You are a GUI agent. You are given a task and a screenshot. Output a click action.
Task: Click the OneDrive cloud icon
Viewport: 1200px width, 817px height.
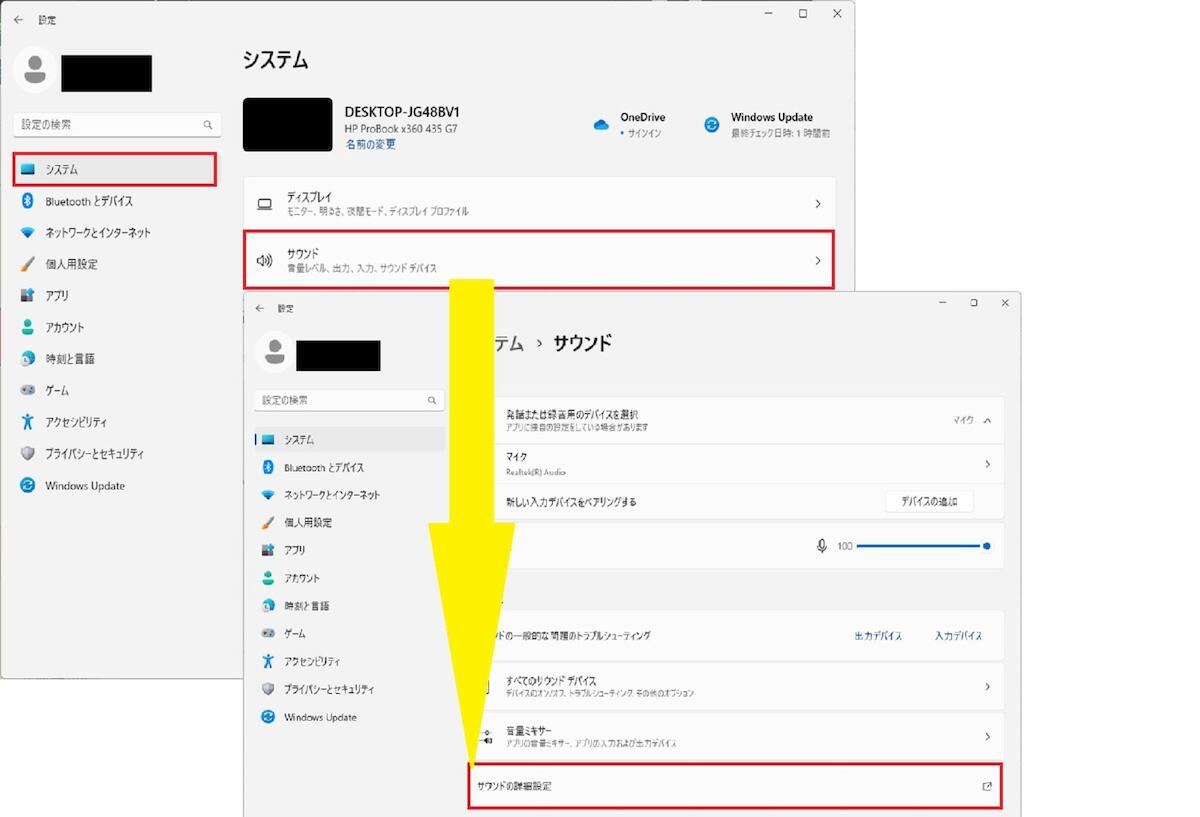pos(601,125)
